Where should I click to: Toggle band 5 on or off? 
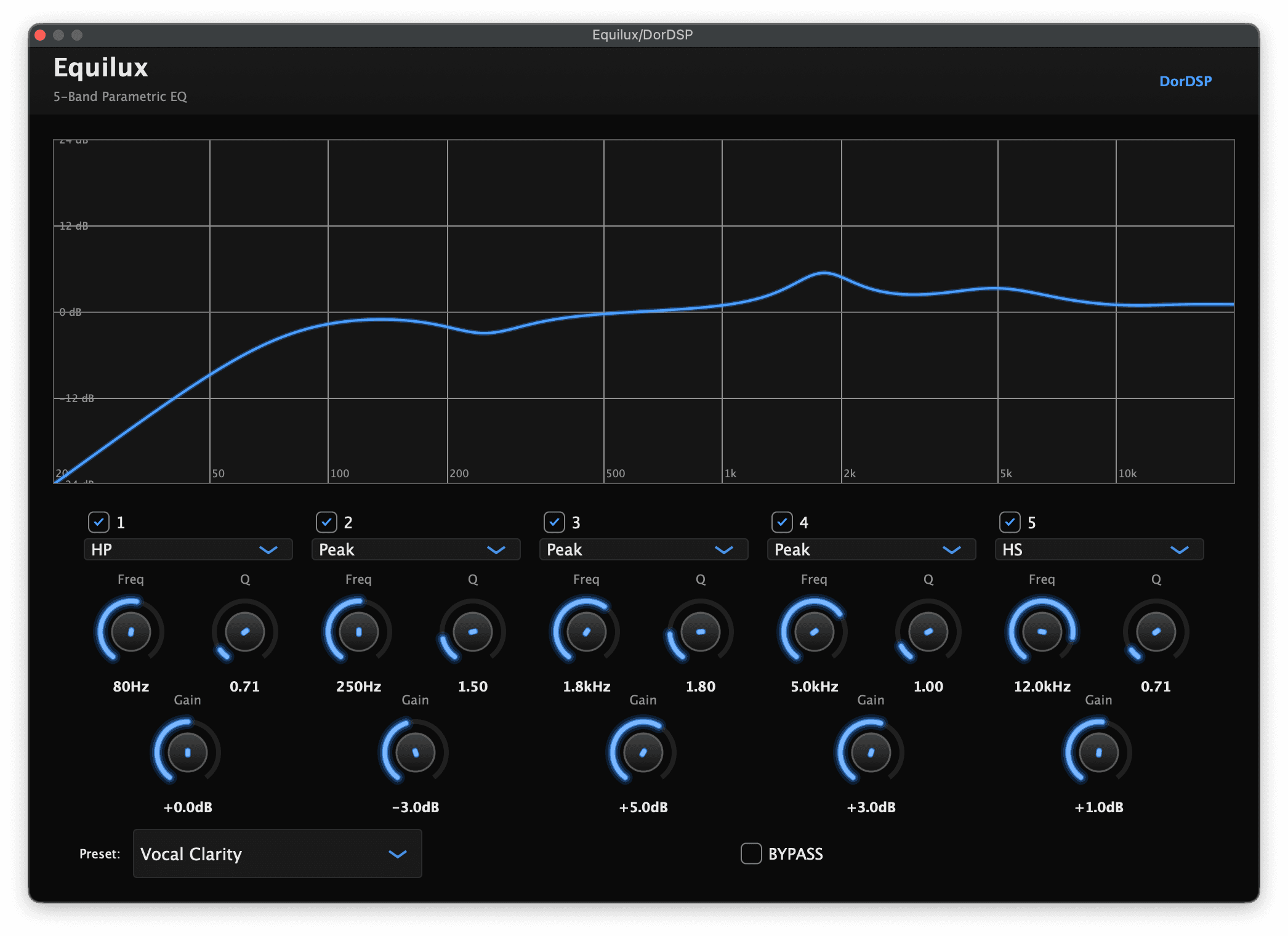click(1010, 522)
